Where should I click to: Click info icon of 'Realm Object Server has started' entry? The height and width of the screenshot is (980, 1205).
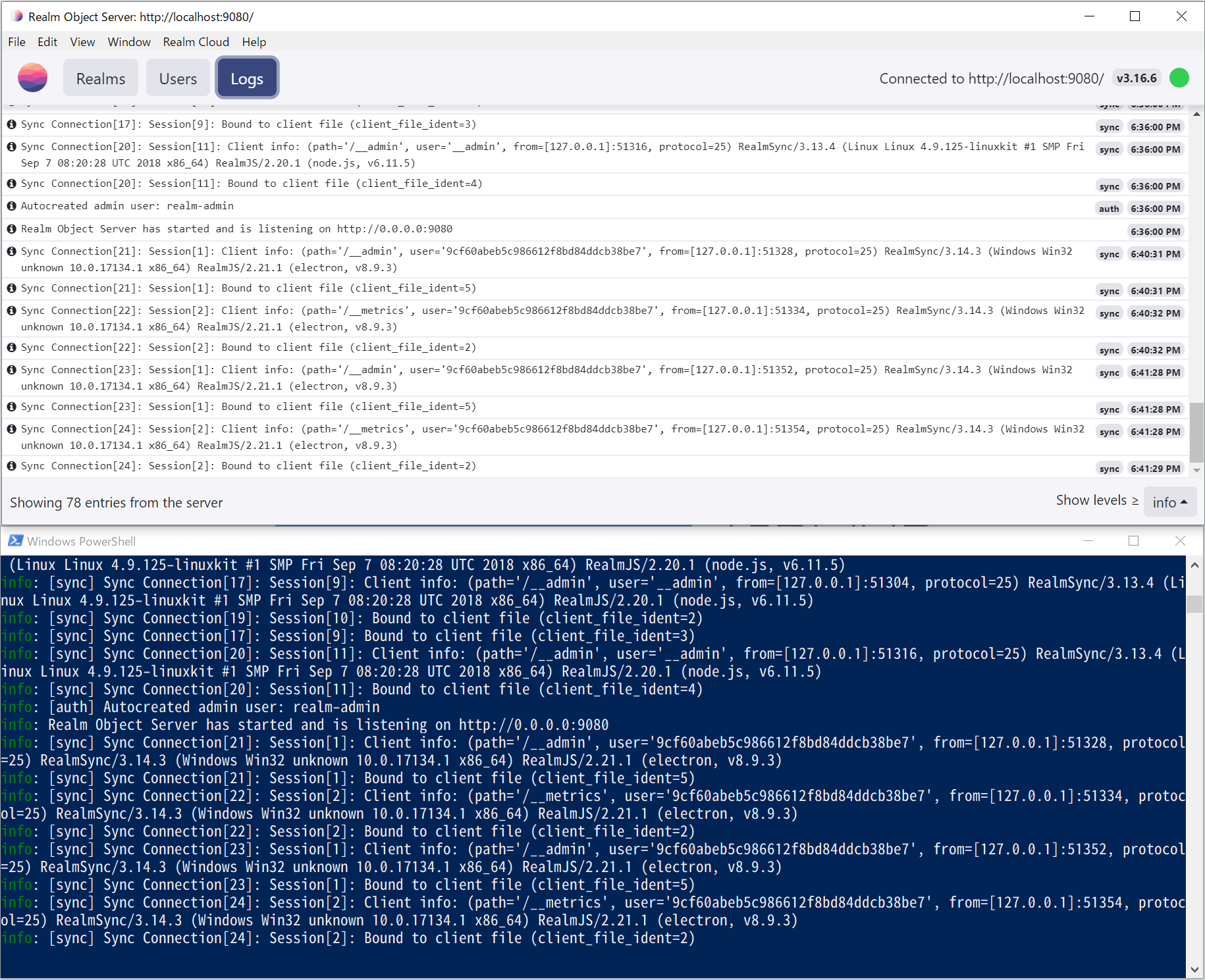coord(11,229)
